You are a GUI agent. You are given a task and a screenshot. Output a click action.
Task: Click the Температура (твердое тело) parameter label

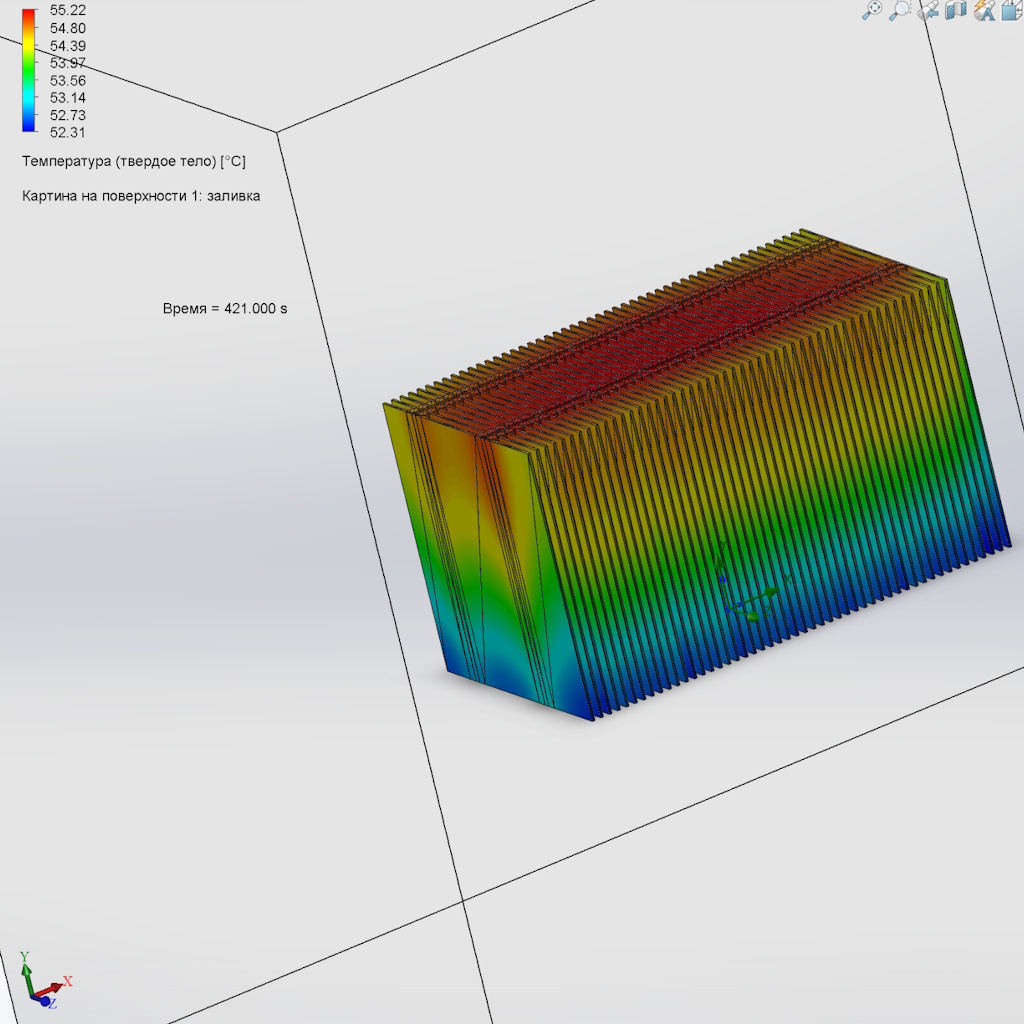pos(133,161)
